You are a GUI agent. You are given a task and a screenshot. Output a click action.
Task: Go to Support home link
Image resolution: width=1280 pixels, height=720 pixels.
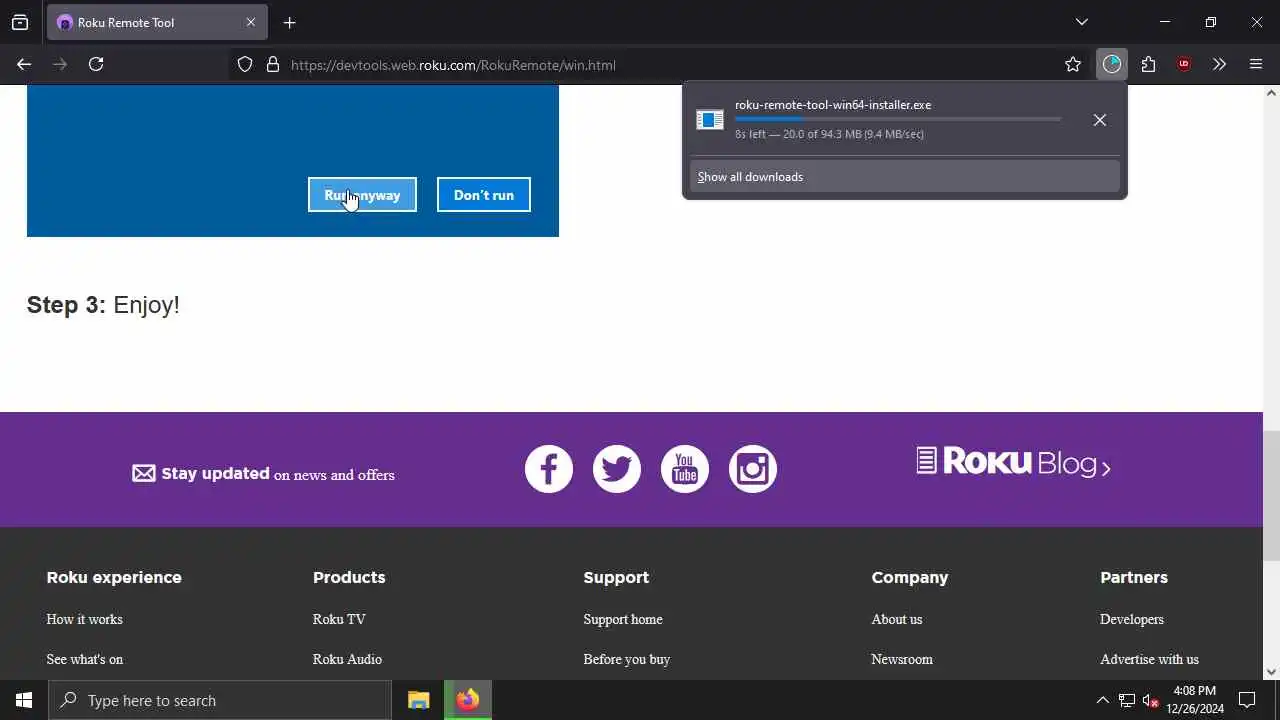coord(623,619)
